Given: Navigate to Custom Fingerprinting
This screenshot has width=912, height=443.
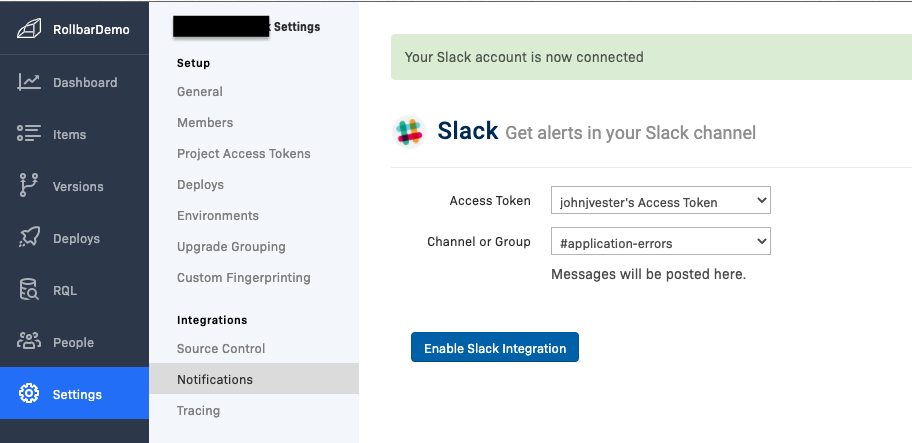Looking at the screenshot, I should coord(244,278).
